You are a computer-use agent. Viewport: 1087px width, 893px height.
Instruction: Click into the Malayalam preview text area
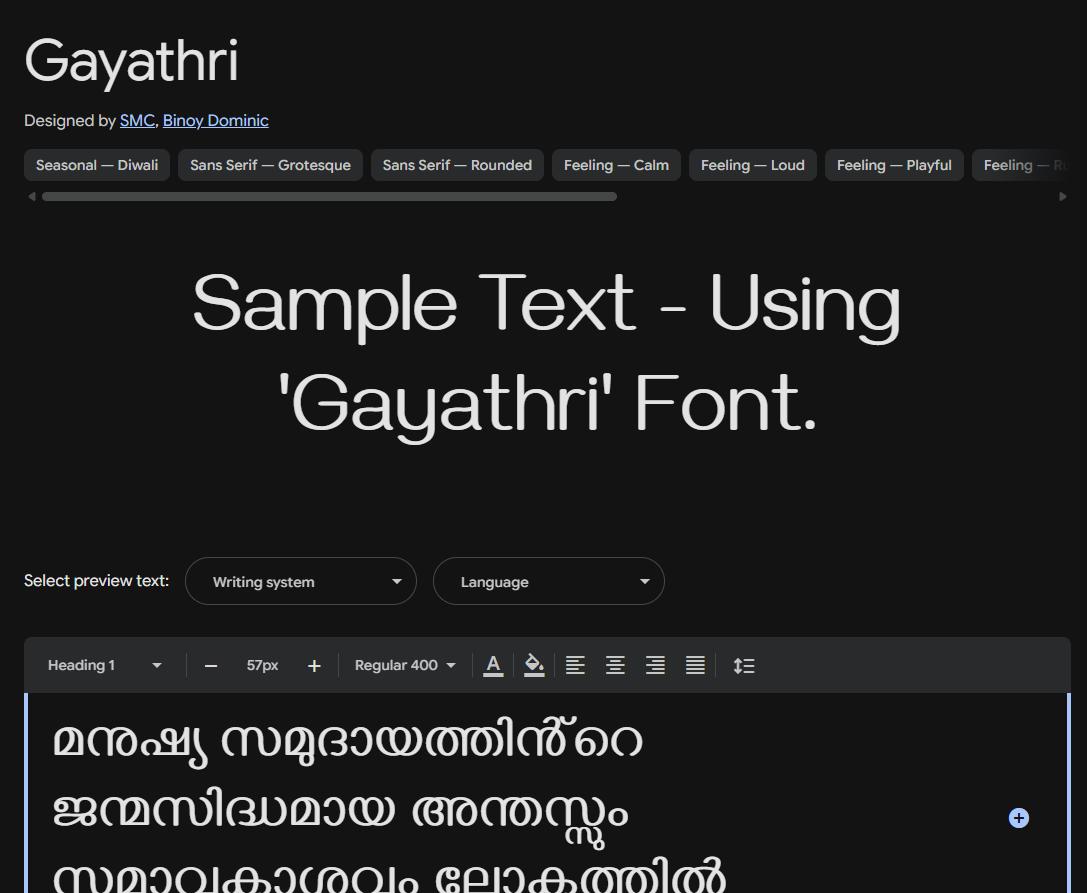548,793
